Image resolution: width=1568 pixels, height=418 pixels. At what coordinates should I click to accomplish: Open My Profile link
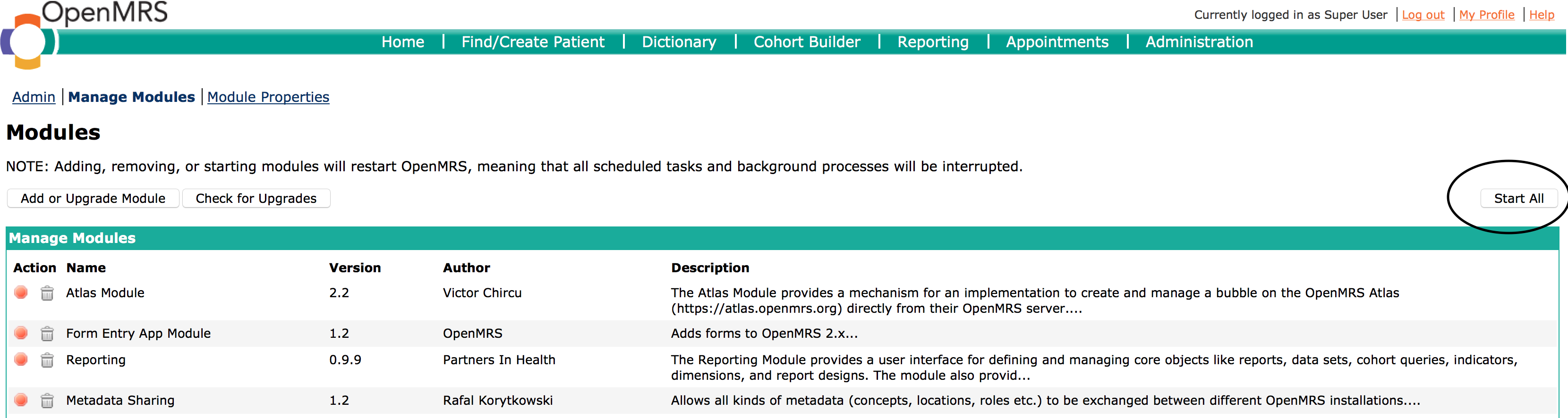click(1486, 15)
